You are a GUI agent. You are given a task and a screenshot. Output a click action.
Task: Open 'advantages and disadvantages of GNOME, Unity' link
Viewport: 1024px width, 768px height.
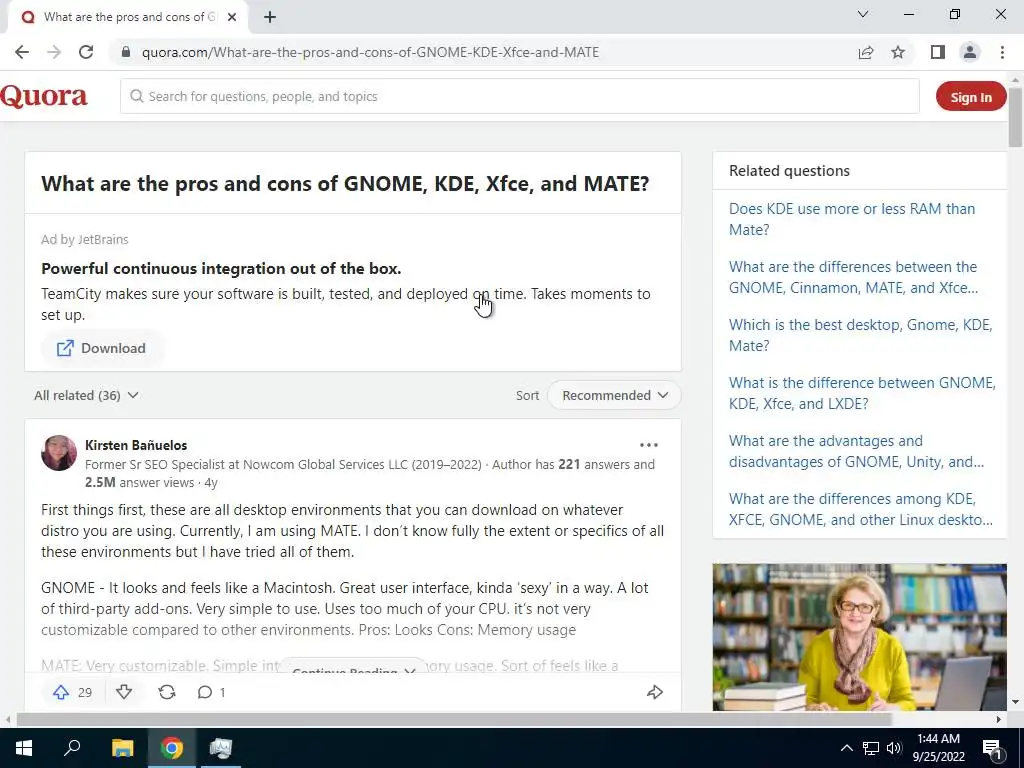point(856,451)
